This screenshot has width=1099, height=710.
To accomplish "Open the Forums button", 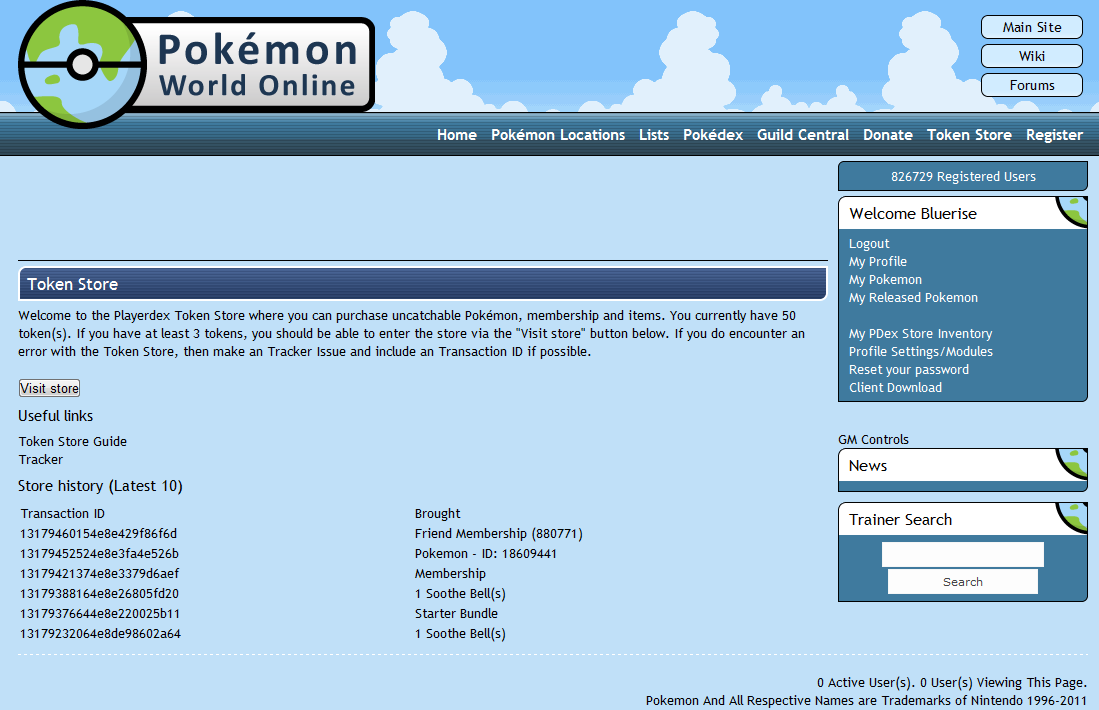I will 1031,85.
